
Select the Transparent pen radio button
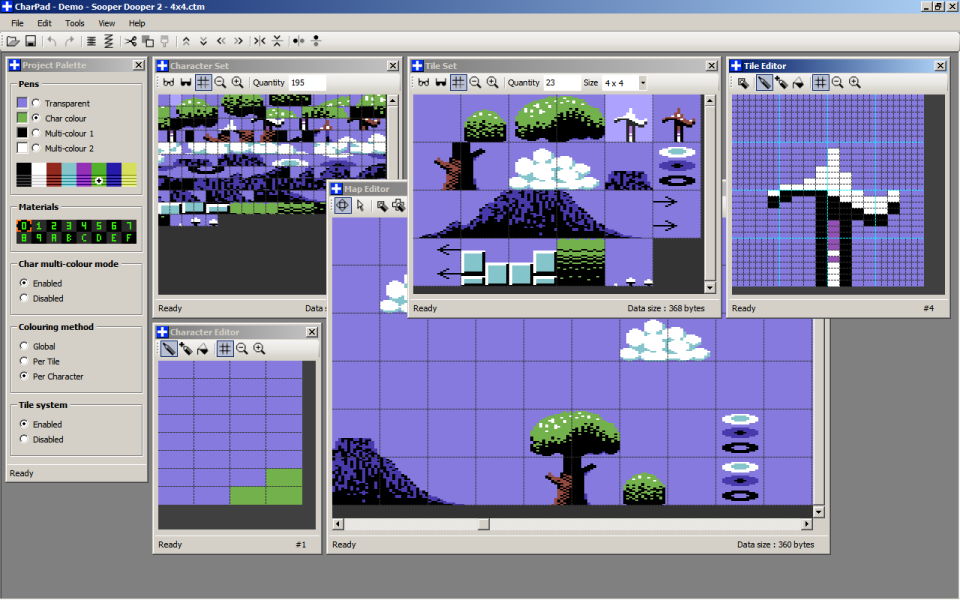[x=36, y=103]
